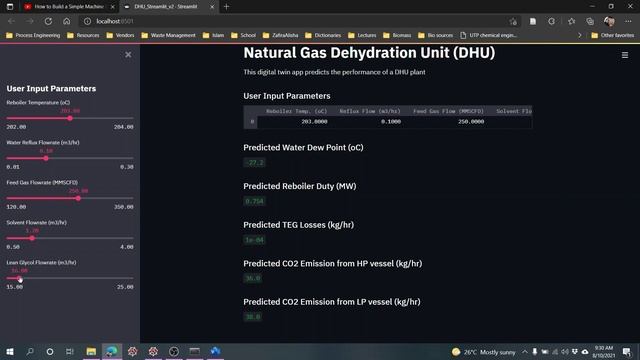
Task: Click the 203.0000 cell in the table
Action: click(314, 122)
